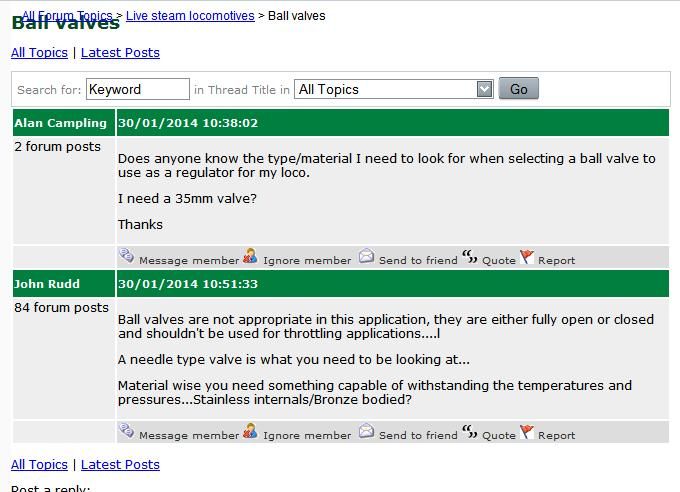The image size is (680, 492).
Task: Click Send to friend envelope in Alan's post
Action: [x=366, y=256]
